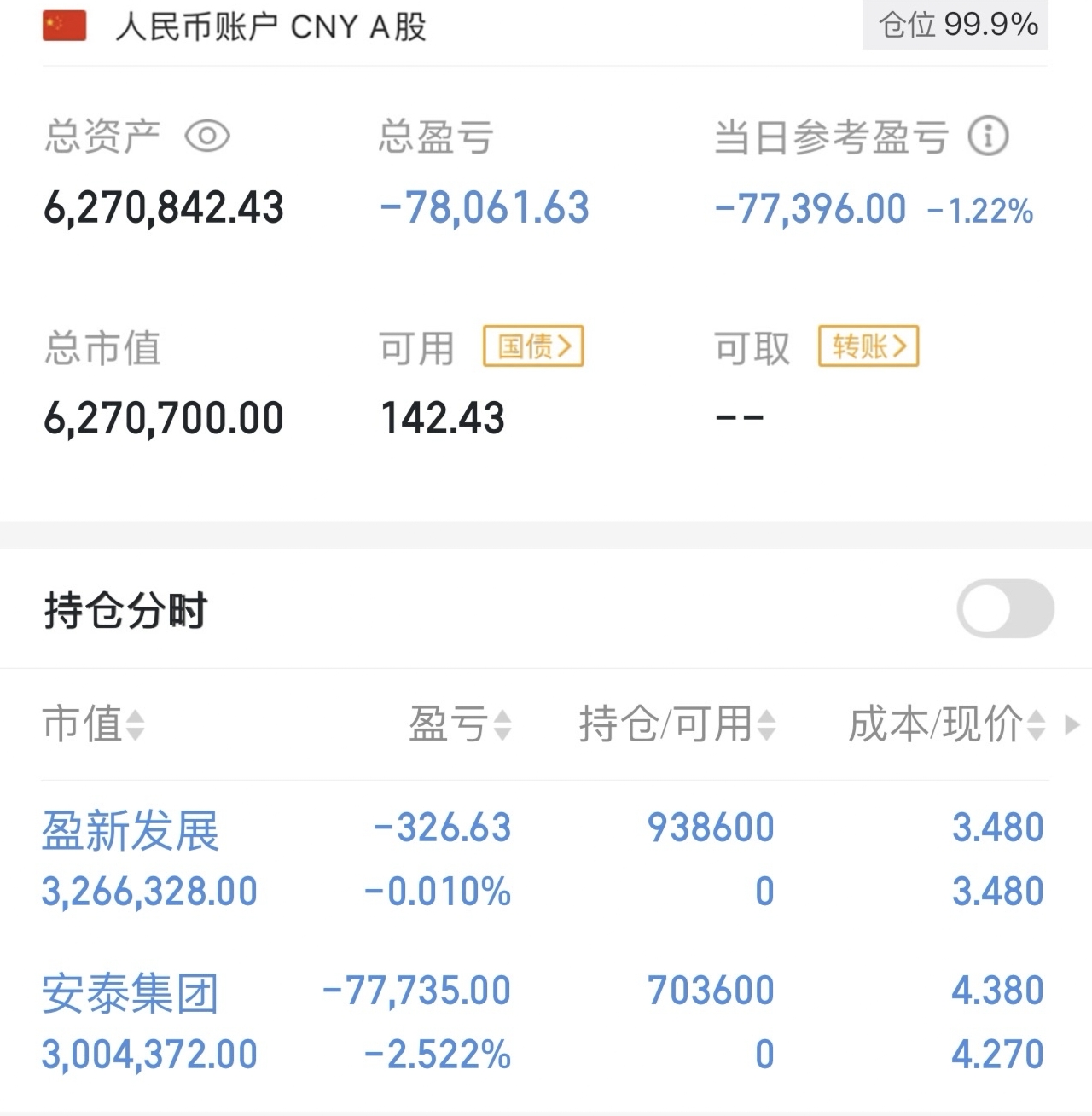Open the 国债 link next to 可用

[x=533, y=346]
